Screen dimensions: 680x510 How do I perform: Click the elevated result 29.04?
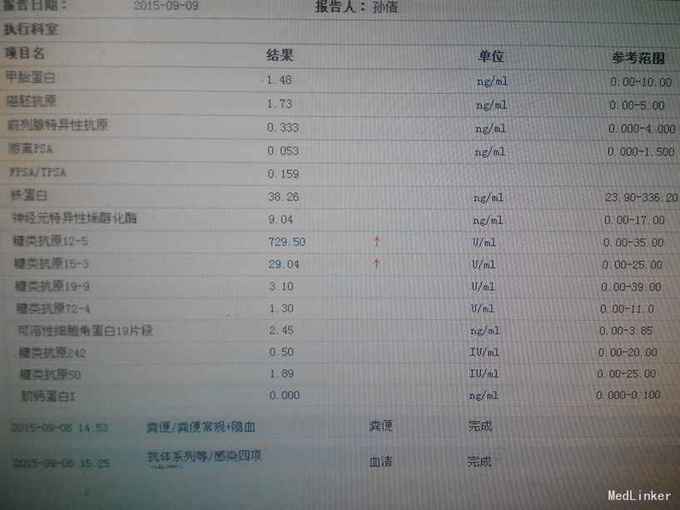[284, 264]
